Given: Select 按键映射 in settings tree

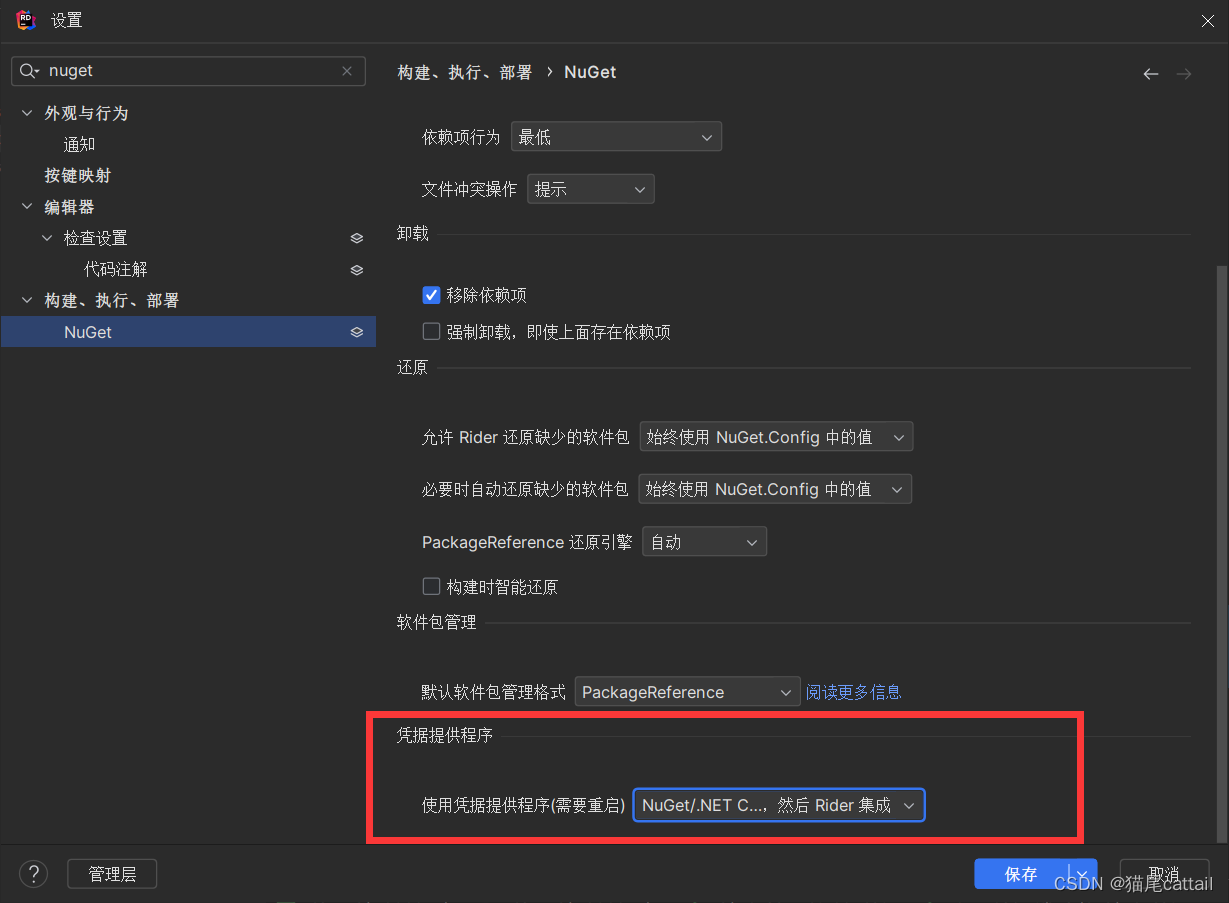Looking at the screenshot, I should click(78, 176).
